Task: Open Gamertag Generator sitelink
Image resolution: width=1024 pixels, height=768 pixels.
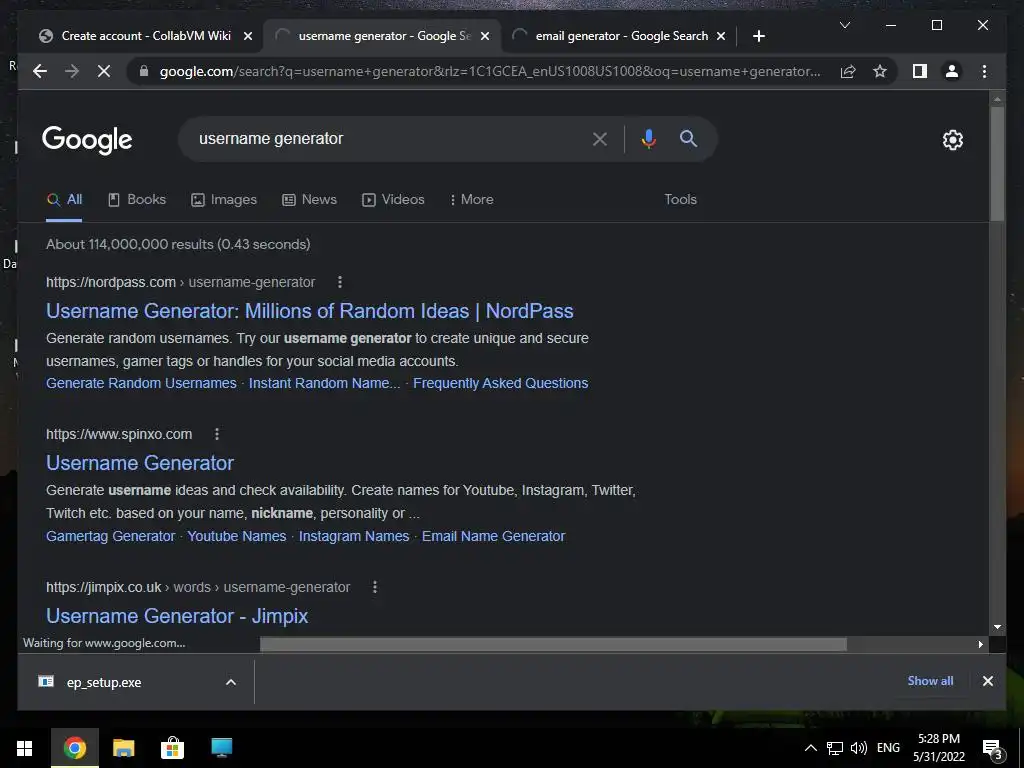Action: (x=110, y=536)
